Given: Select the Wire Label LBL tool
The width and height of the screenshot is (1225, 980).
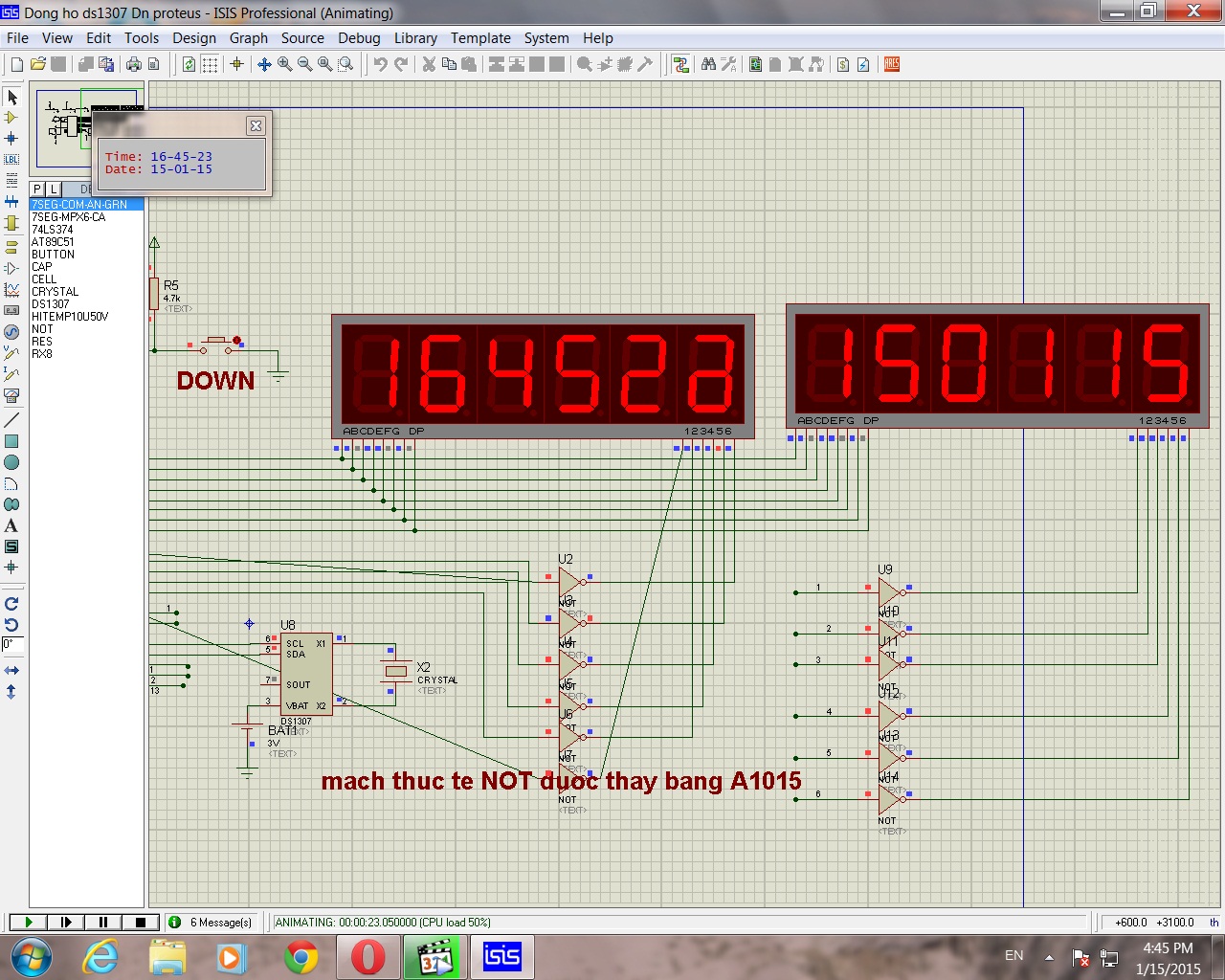Looking at the screenshot, I should click(x=11, y=160).
